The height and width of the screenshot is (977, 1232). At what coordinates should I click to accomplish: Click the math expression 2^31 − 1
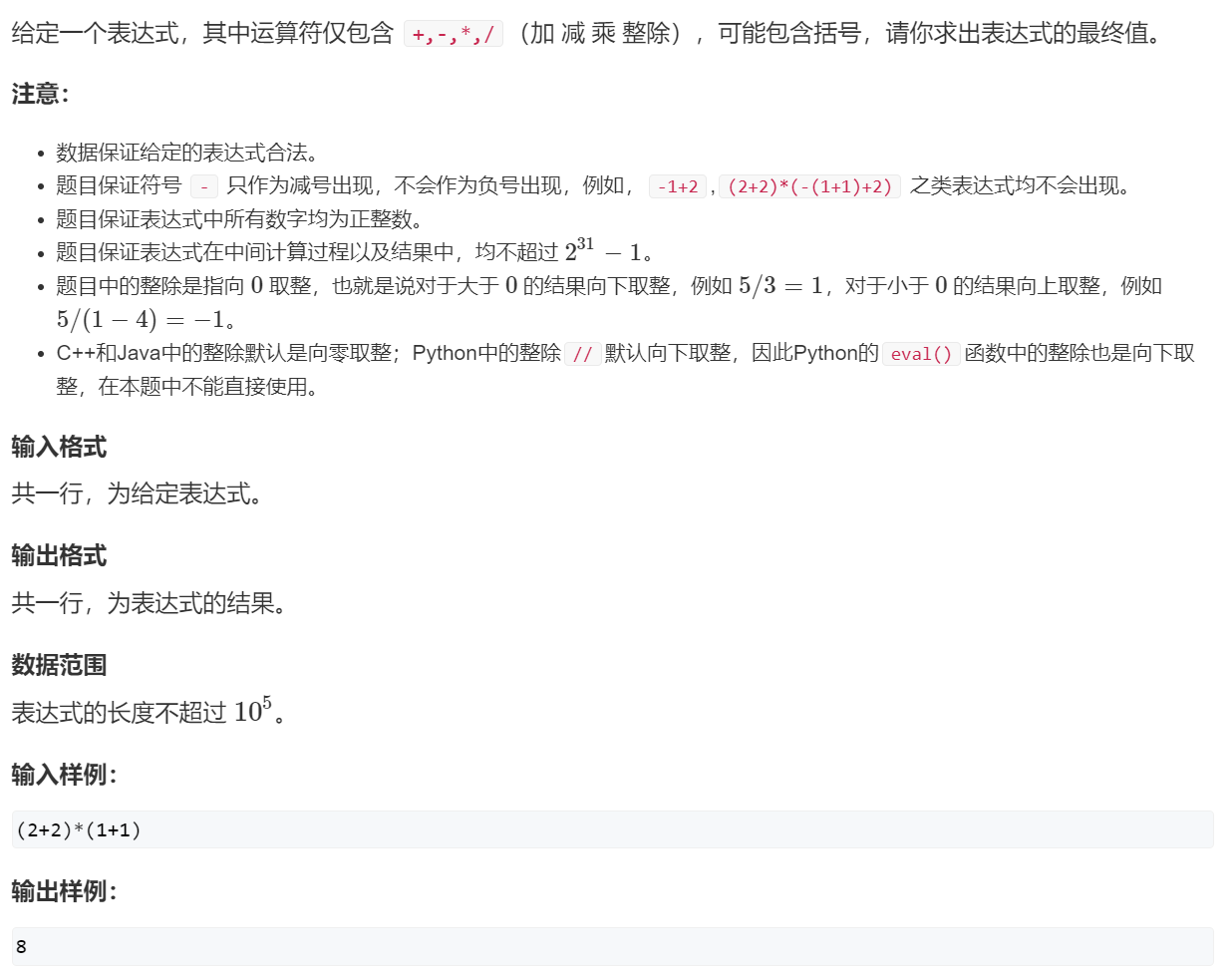[x=603, y=251]
